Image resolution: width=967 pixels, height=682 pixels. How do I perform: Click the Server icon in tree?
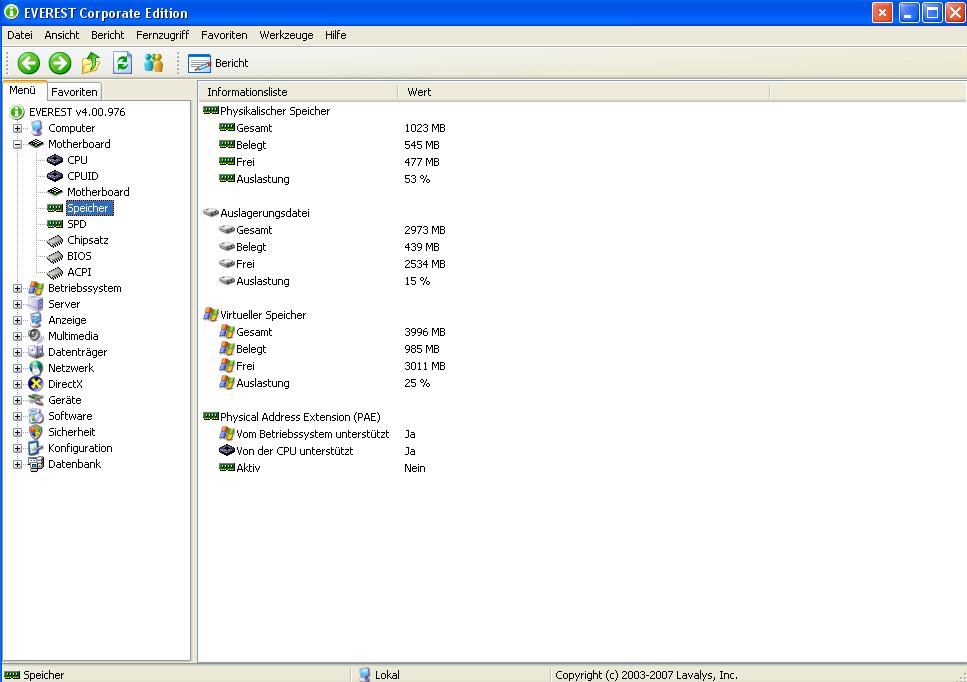tap(36, 305)
